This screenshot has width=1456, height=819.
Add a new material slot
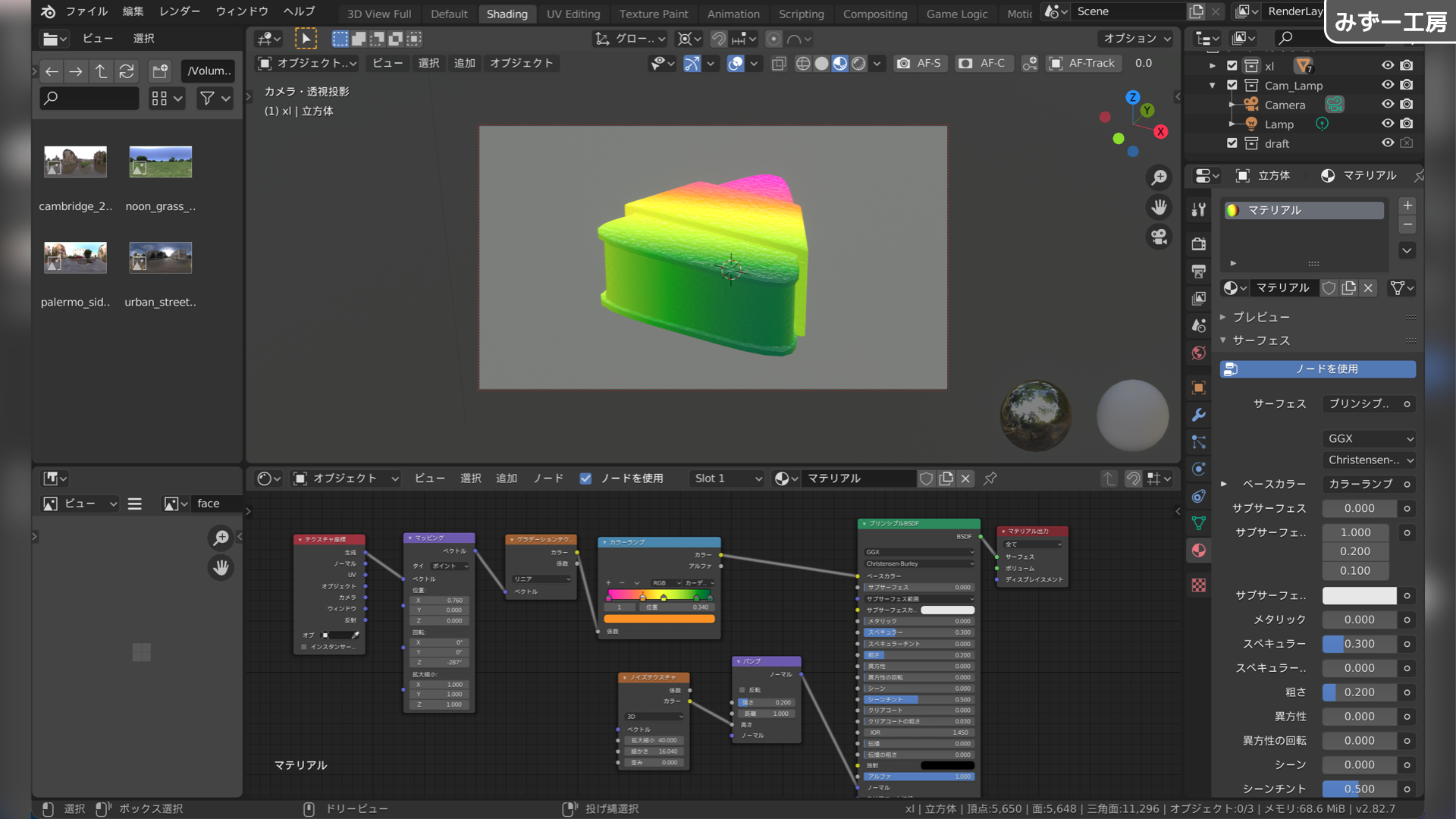[1407, 206]
